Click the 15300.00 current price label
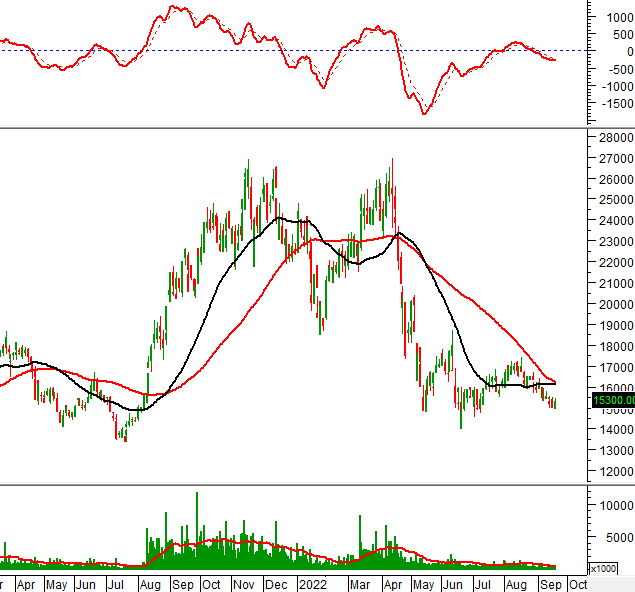 [x=614, y=400]
